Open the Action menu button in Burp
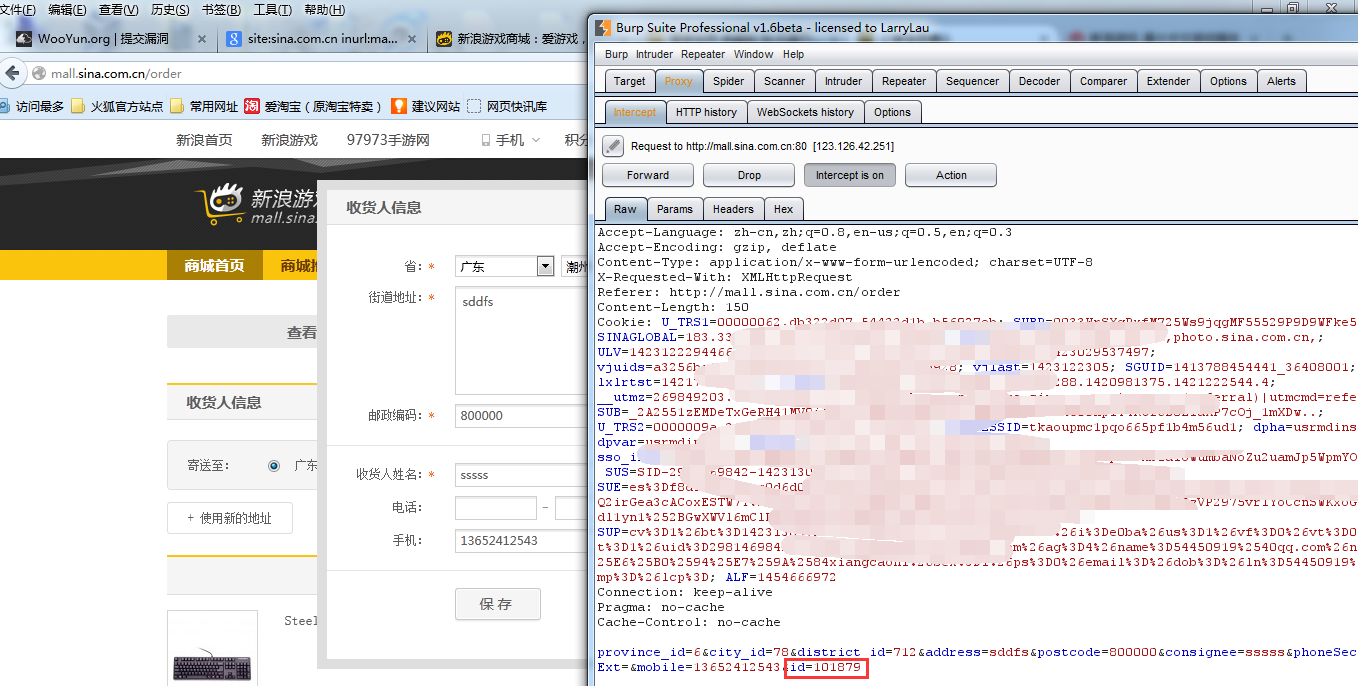The image size is (1358, 686). click(x=951, y=175)
